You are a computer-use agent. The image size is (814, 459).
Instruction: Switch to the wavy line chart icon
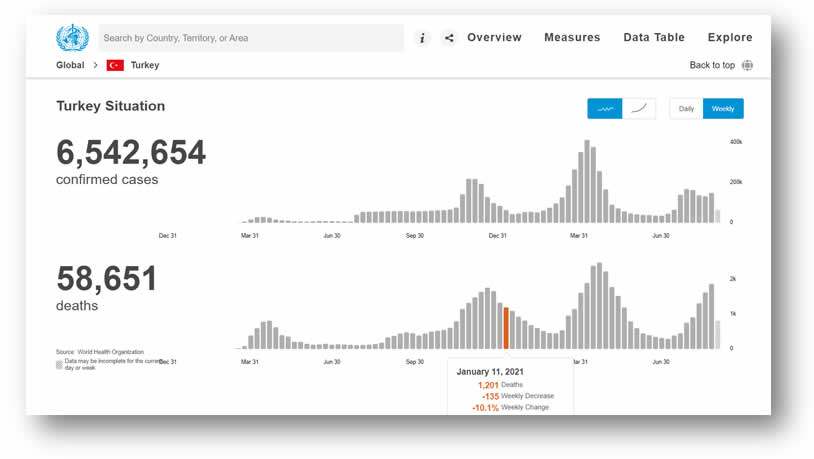click(605, 108)
